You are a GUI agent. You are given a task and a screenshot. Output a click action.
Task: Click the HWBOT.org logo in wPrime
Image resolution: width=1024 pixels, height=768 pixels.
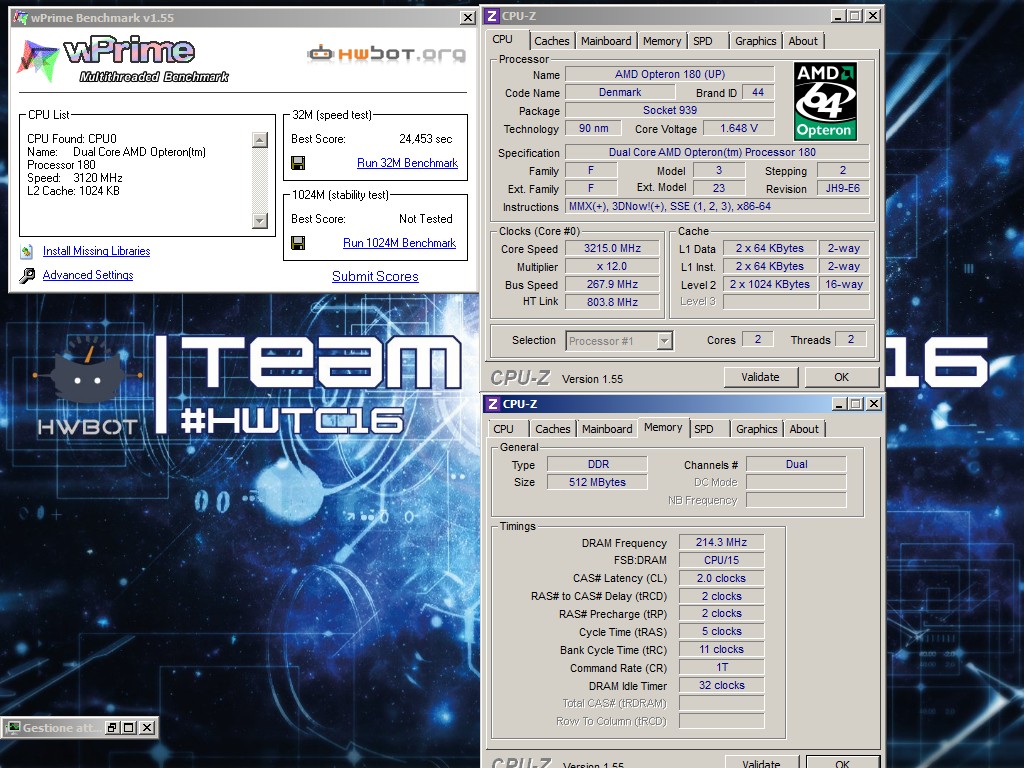[386, 54]
